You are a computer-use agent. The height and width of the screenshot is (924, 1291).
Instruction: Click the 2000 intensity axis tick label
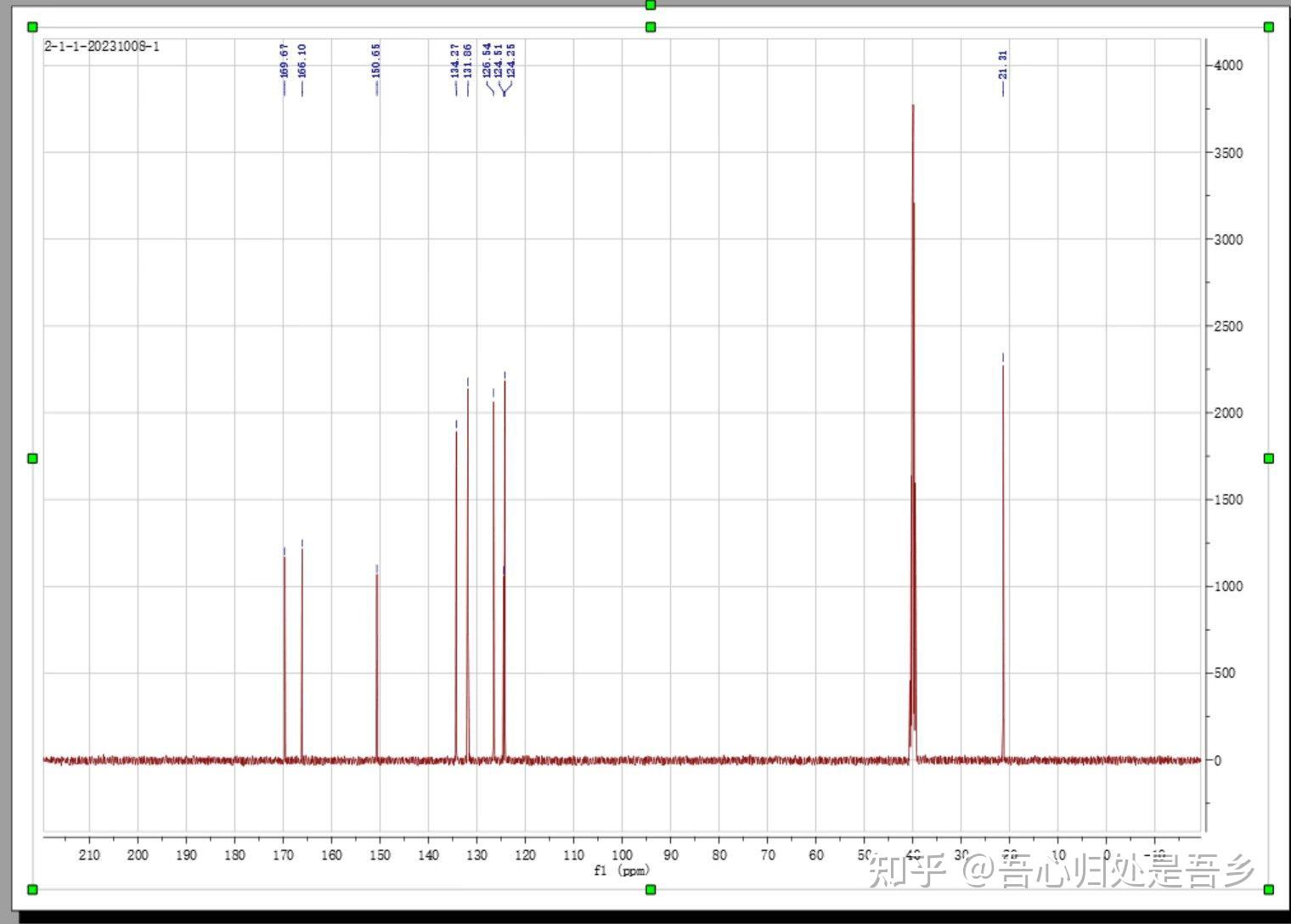[1228, 413]
